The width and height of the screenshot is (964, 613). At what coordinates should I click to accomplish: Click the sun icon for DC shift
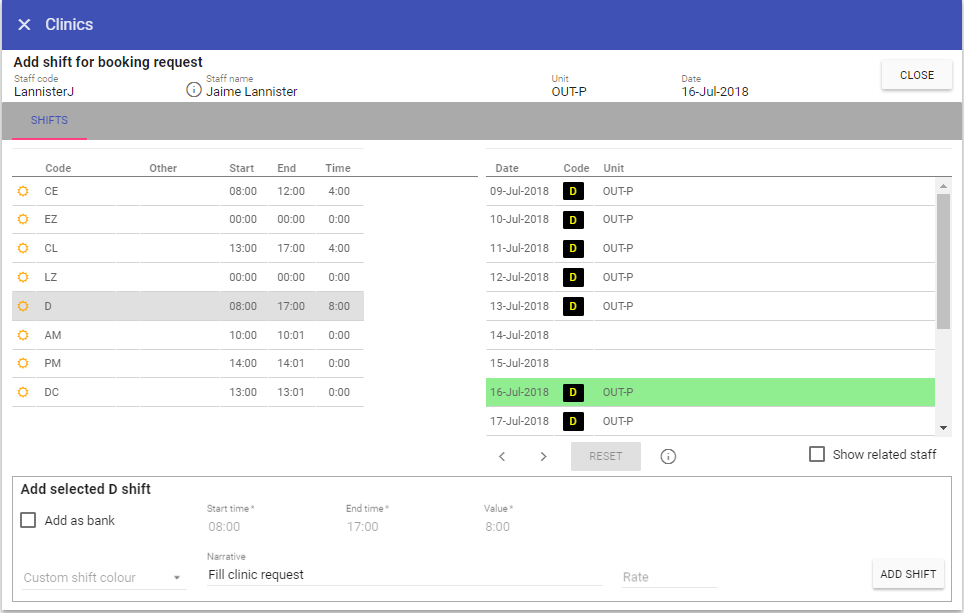[23, 392]
